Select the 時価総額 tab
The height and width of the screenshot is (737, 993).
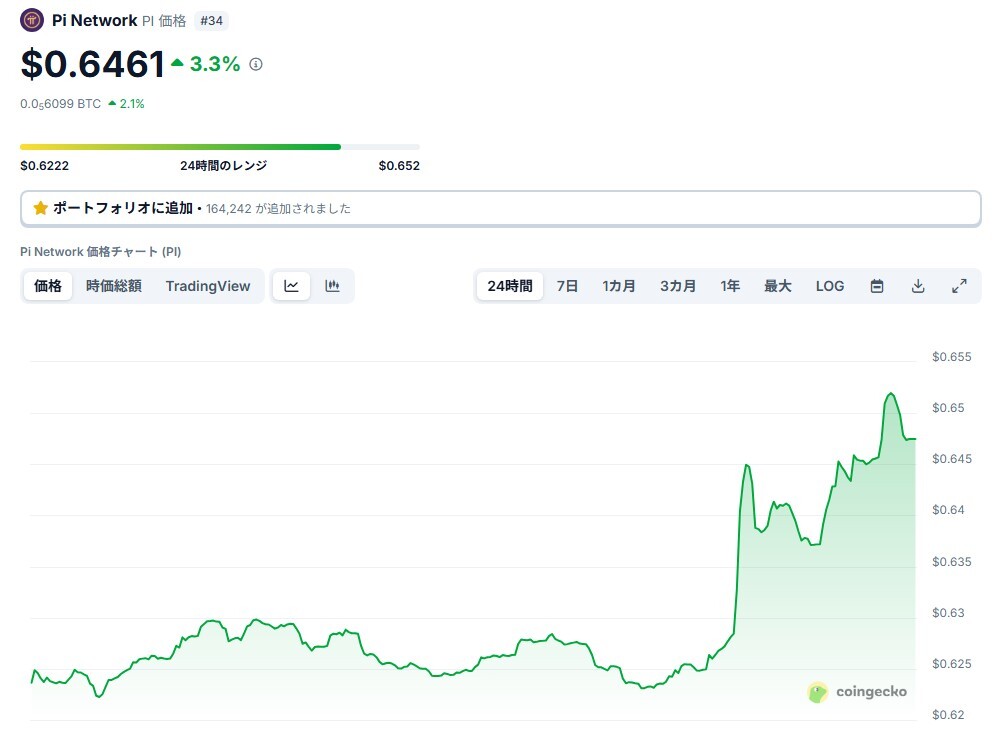(x=114, y=286)
